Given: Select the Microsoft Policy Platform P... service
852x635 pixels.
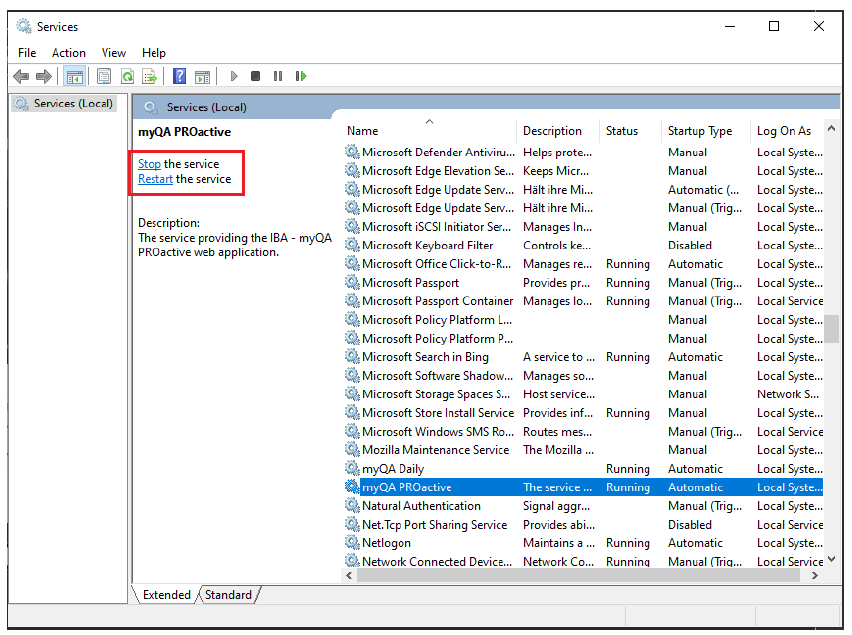Looking at the screenshot, I should click(584, 338).
